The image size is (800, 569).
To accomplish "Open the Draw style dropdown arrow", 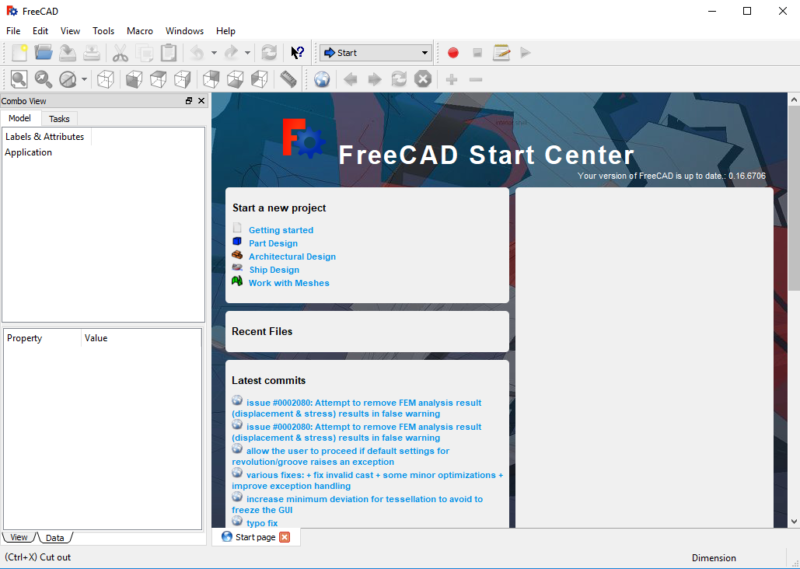I will pyautogui.click(x=84, y=79).
